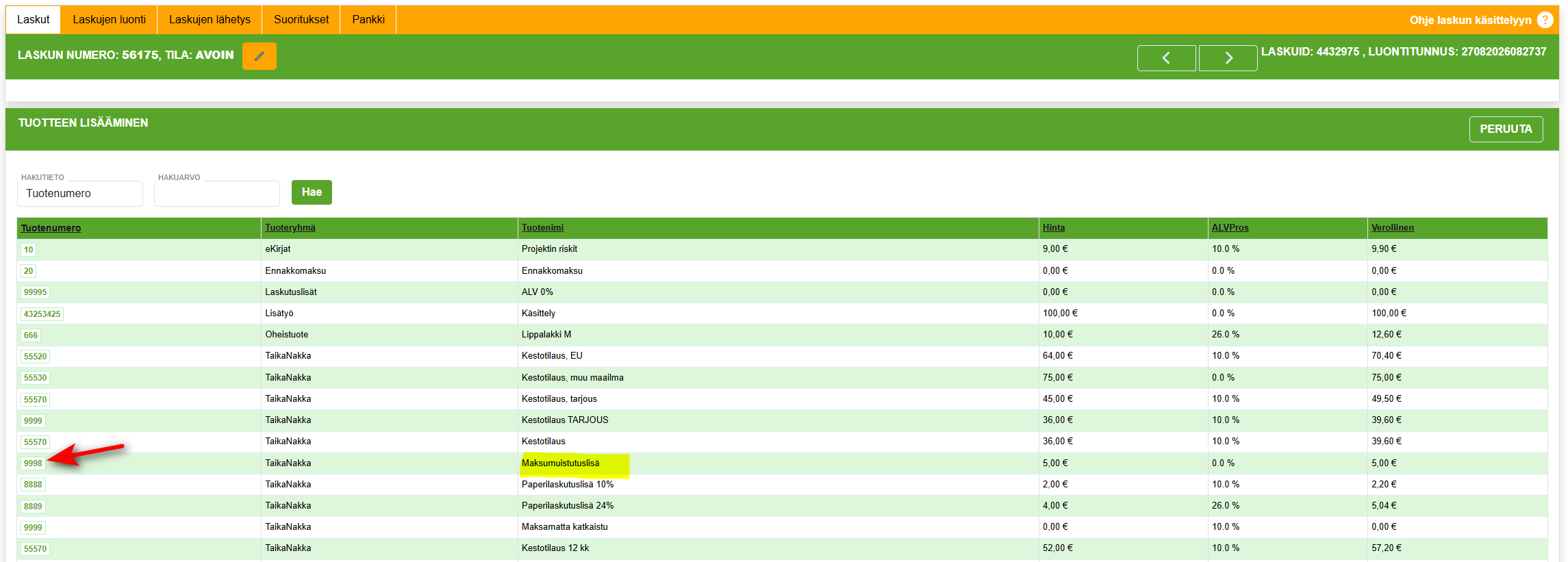Sort by the Tuoteryhmä column header

click(x=290, y=228)
